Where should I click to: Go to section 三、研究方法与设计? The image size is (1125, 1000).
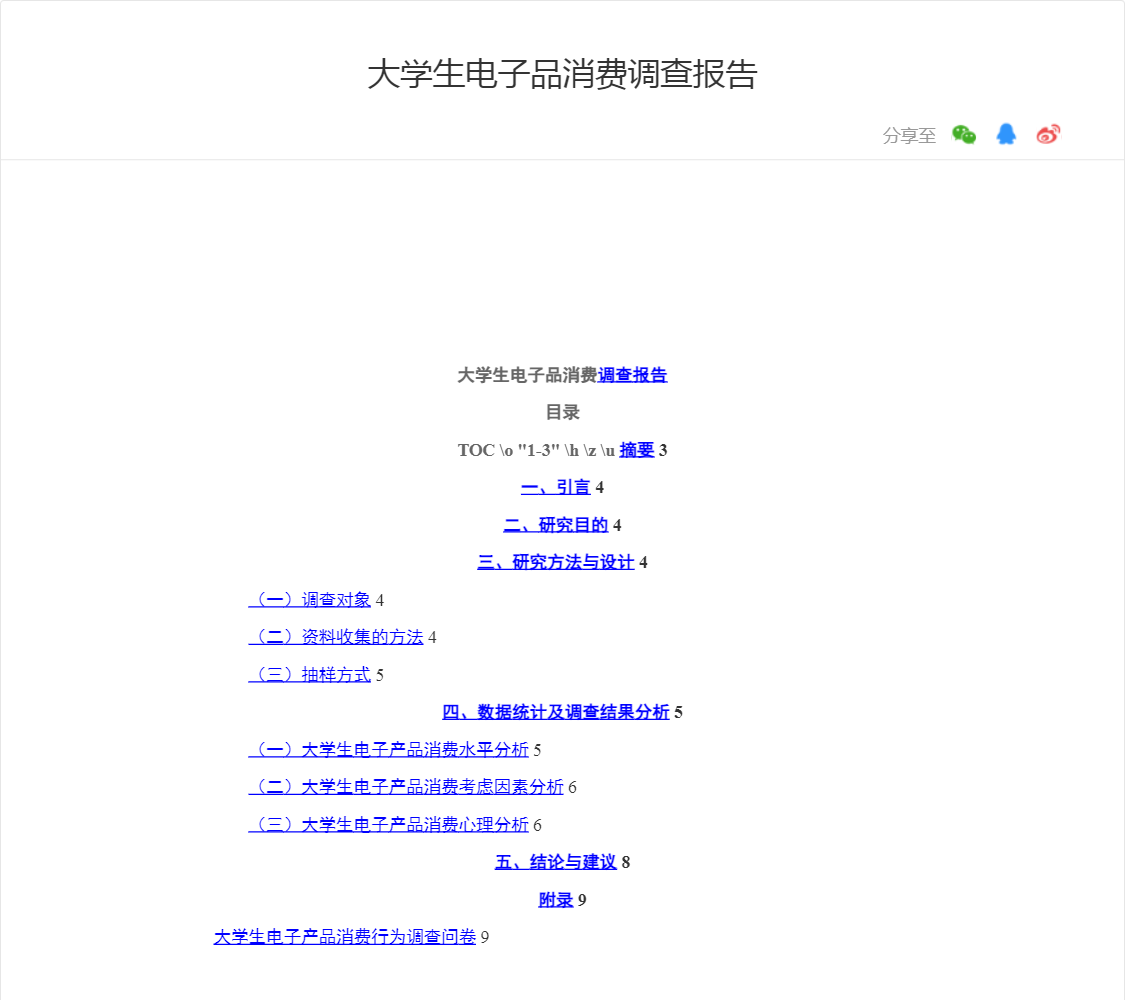pos(555,562)
